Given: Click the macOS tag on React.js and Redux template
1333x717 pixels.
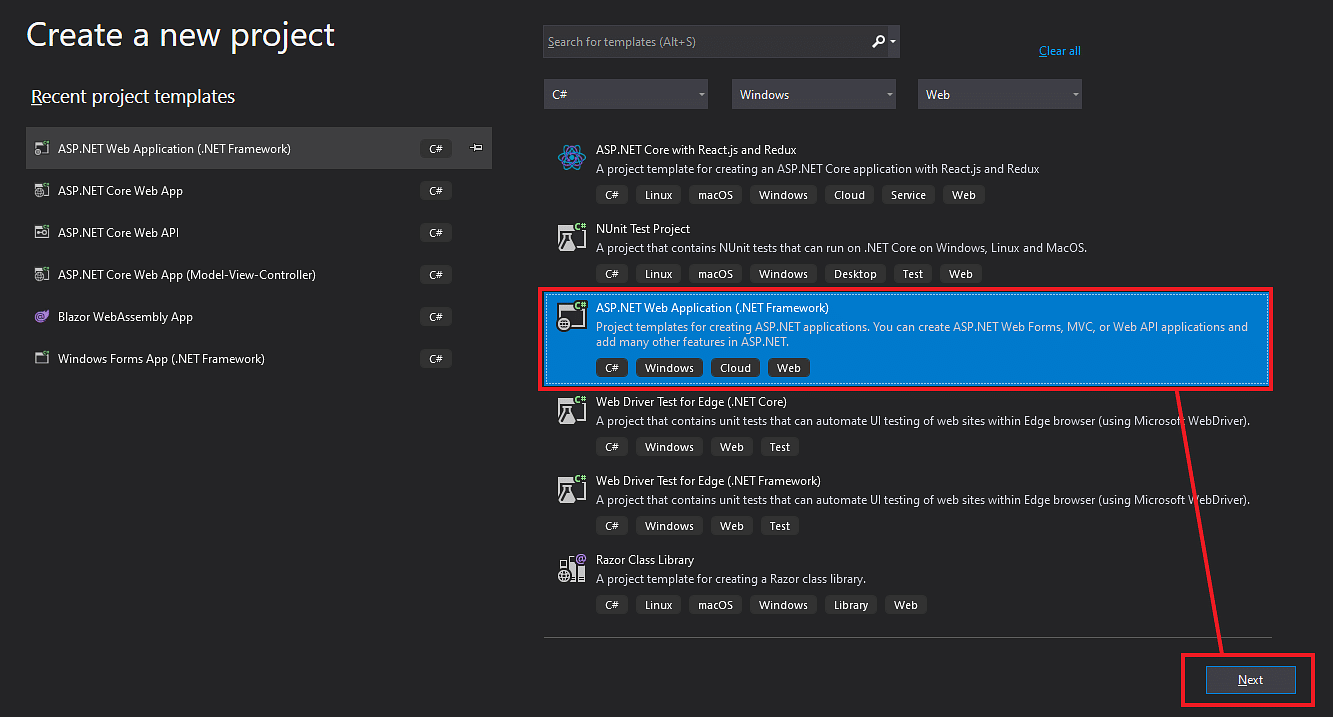Looking at the screenshot, I should [716, 195].
